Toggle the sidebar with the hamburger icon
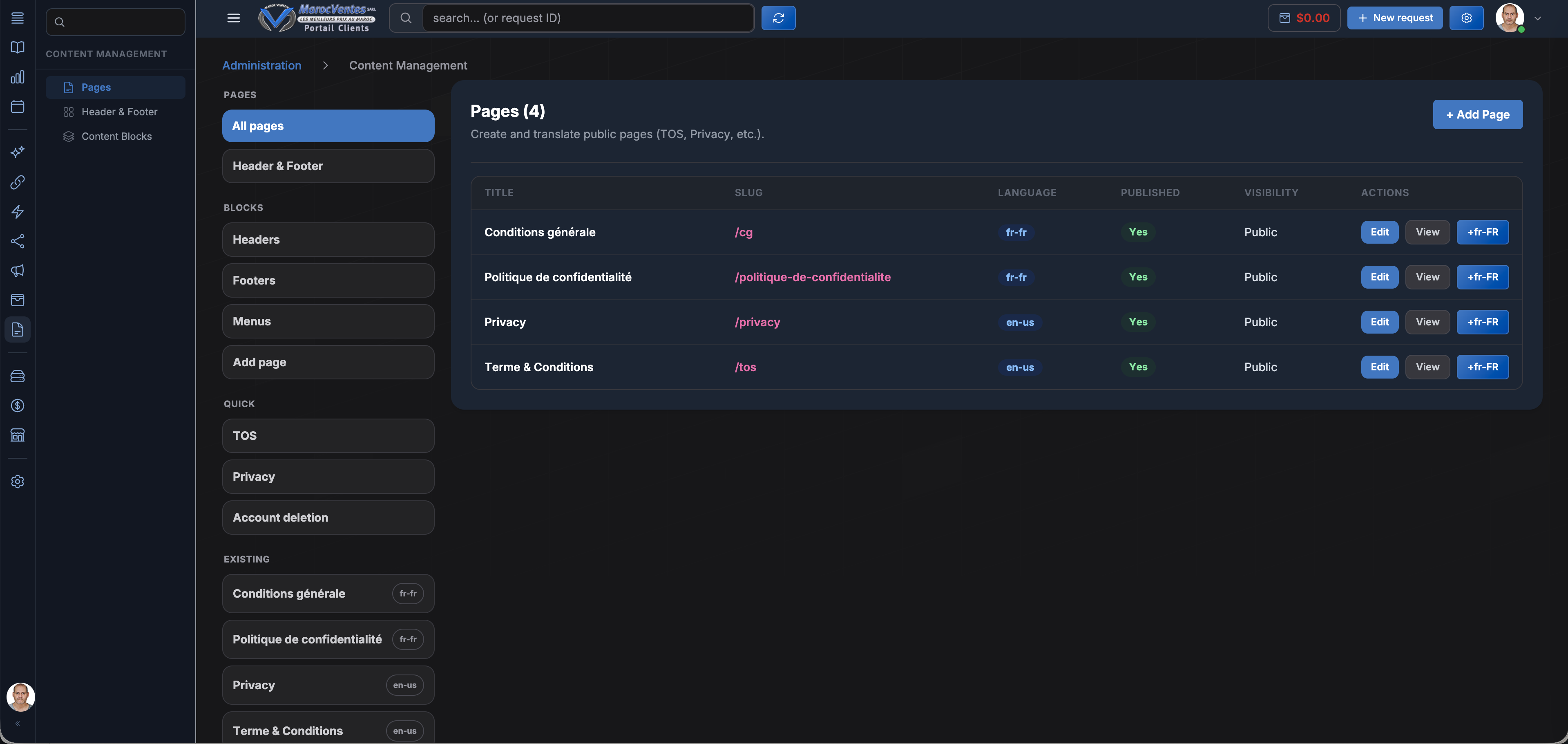The image size is (1568, 744). [233, 18]
